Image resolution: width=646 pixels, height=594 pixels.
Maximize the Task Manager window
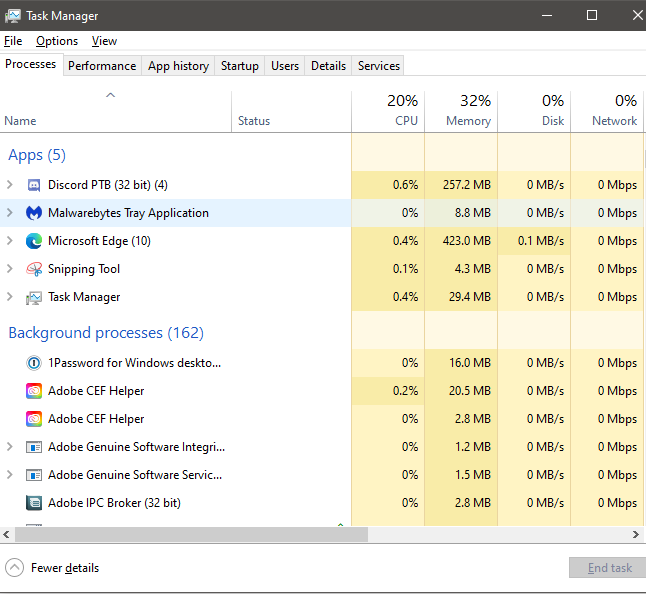click(x=592, y=16)
